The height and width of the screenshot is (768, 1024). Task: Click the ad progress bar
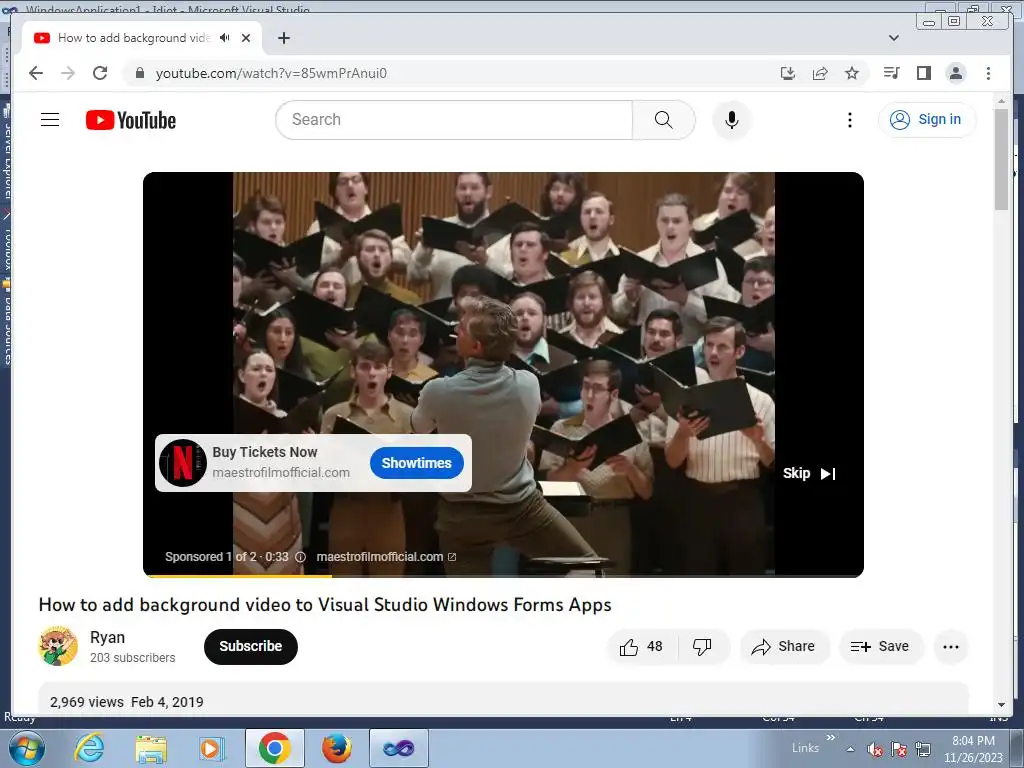503,575
